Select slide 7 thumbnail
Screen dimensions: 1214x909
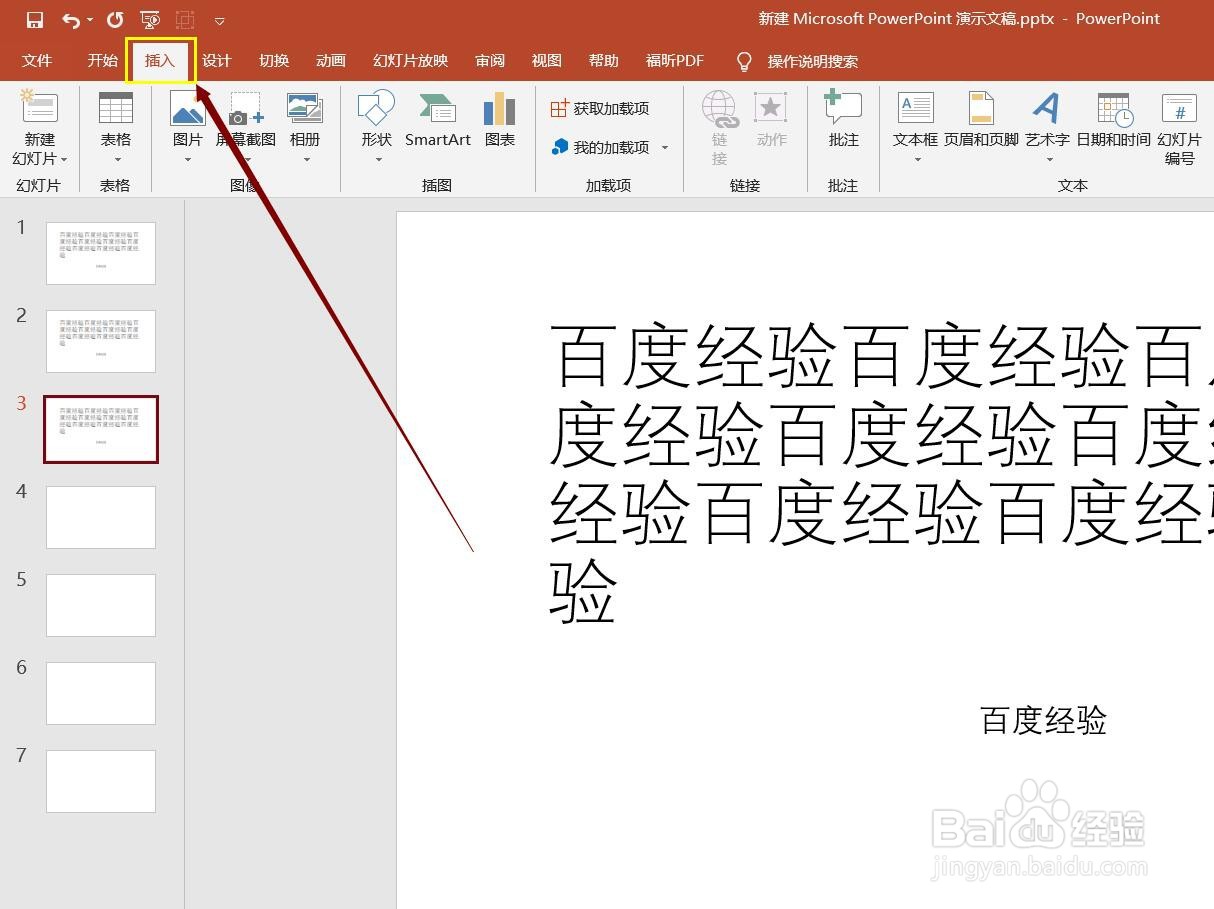(101, 781)
